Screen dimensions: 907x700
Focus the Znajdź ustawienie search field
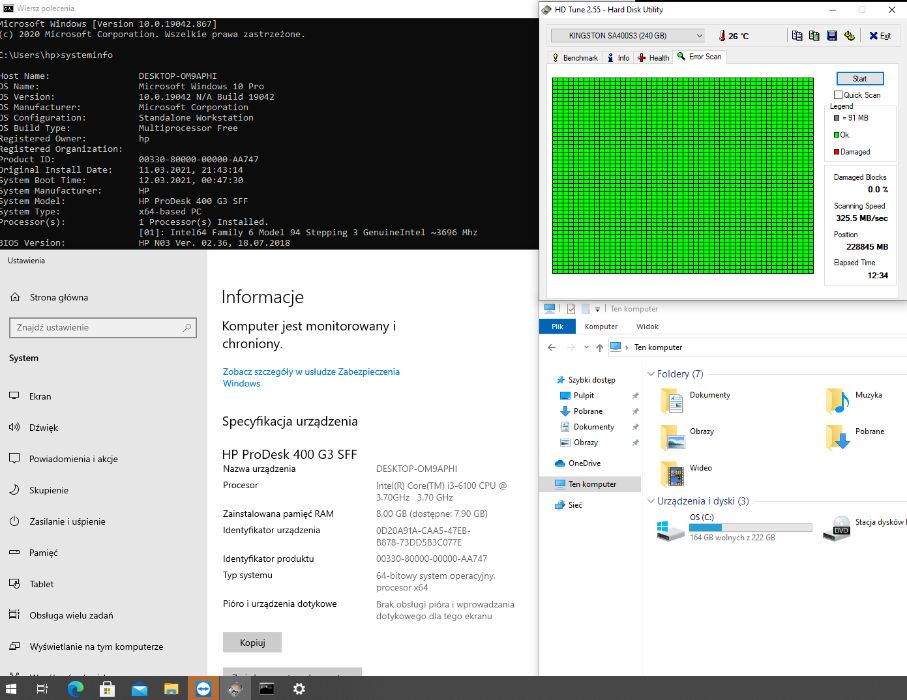tap(103, 327)
